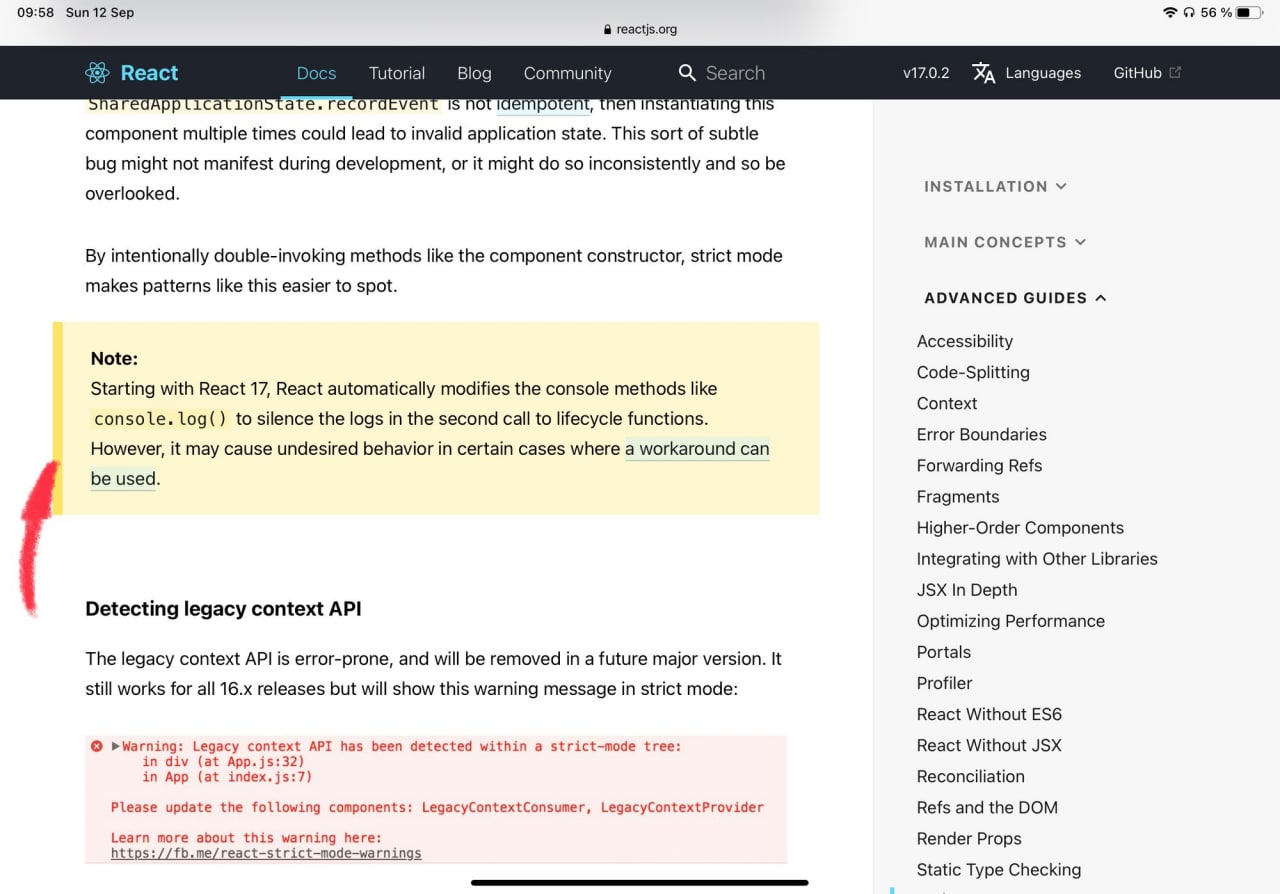Collapse the Advanced Guides section

pos(1015,298)
